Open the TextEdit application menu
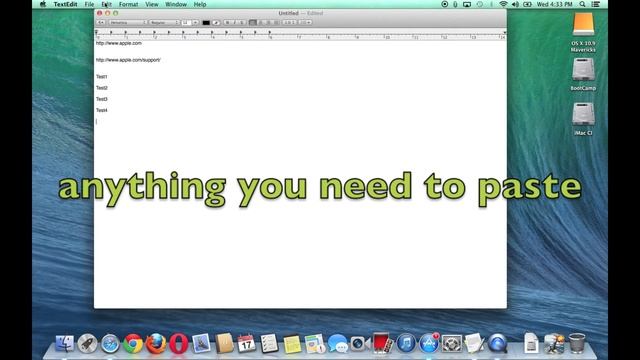This screenshot has height=360, width=640. (x=65, y=4)
